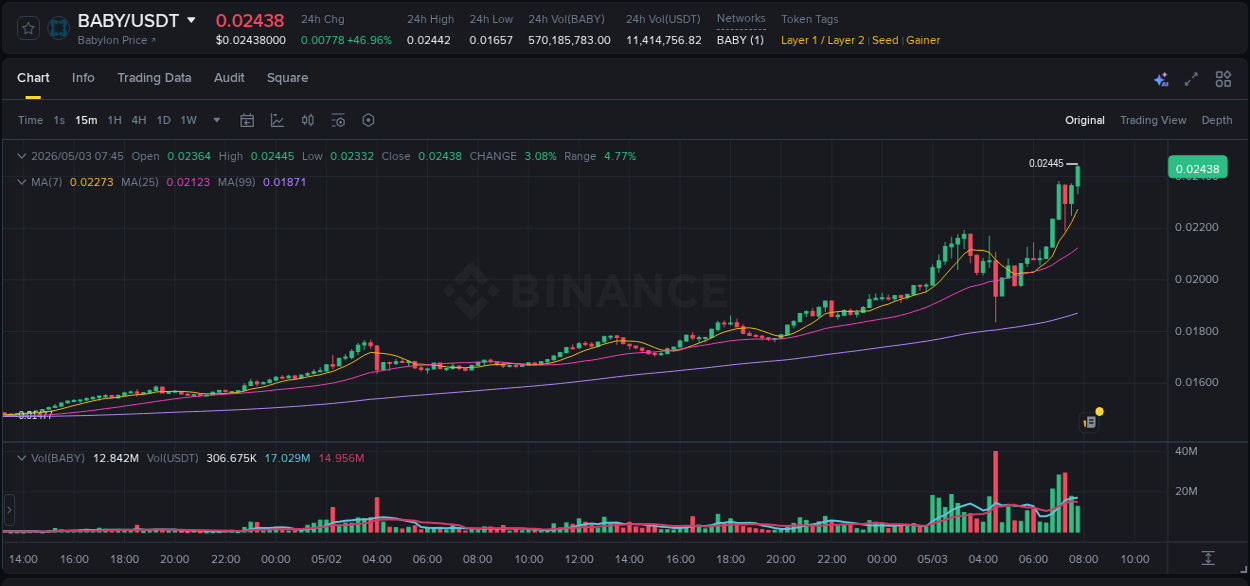
Task: Open the technical indicators line-chart icon
Action: coord(277,120)
